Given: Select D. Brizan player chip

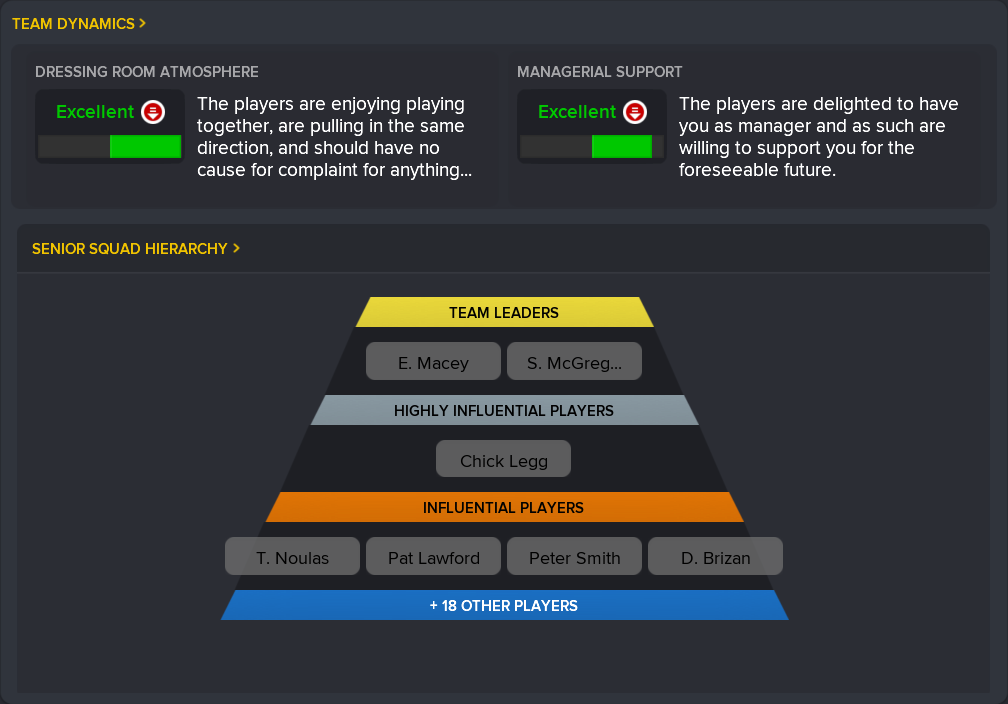Looking at the screenshot, I should tap(716, 556).
